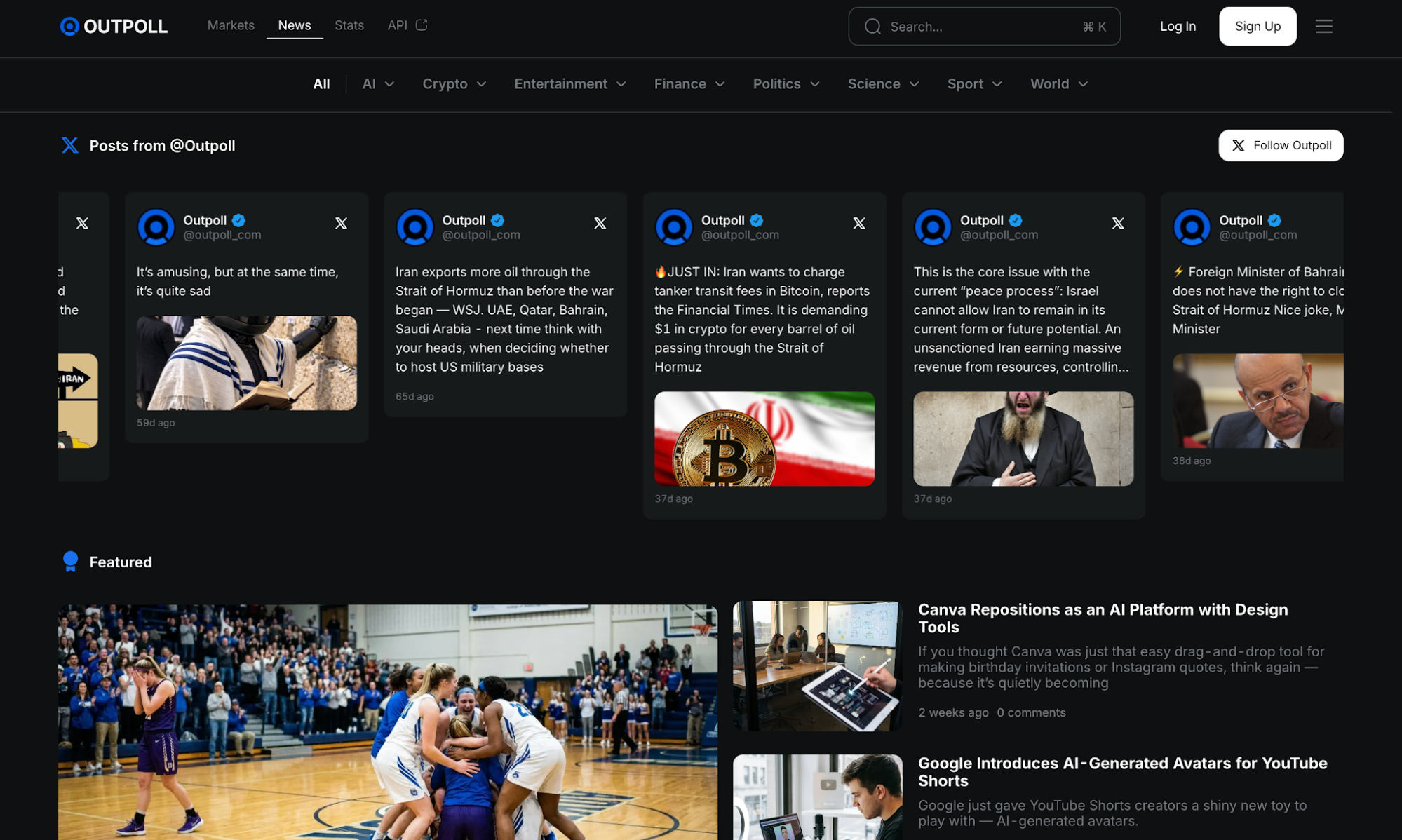
Task: Click the Outpoll logo in the header
Action: (x=114, y=26)
